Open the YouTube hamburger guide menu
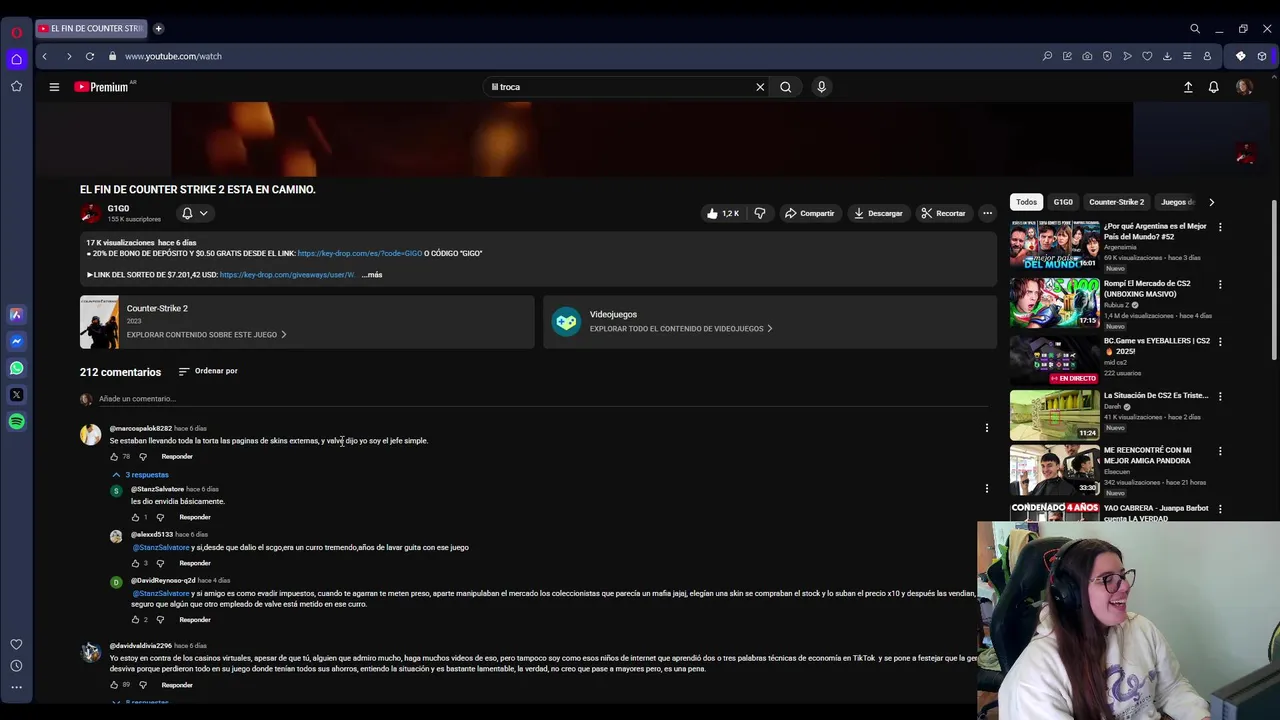 [x=54, y=87]
